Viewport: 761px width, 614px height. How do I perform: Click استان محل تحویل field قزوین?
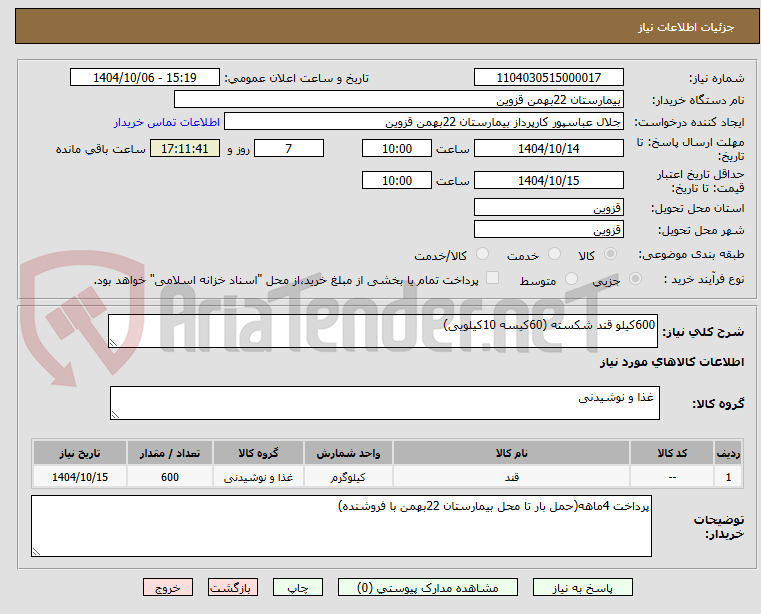click(x=548, y=207)
